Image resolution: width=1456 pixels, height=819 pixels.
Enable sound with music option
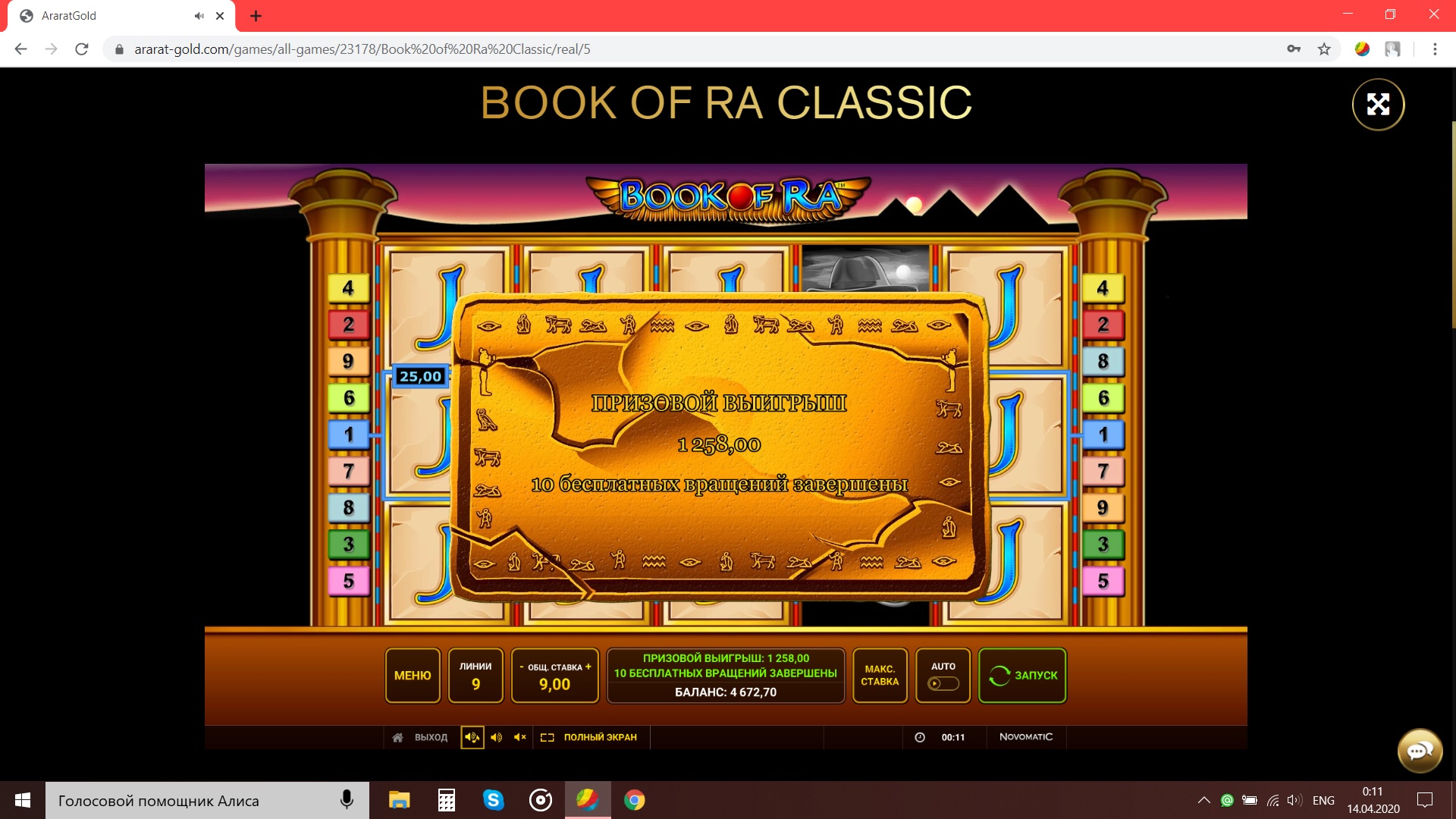click(x=472, y=737)
